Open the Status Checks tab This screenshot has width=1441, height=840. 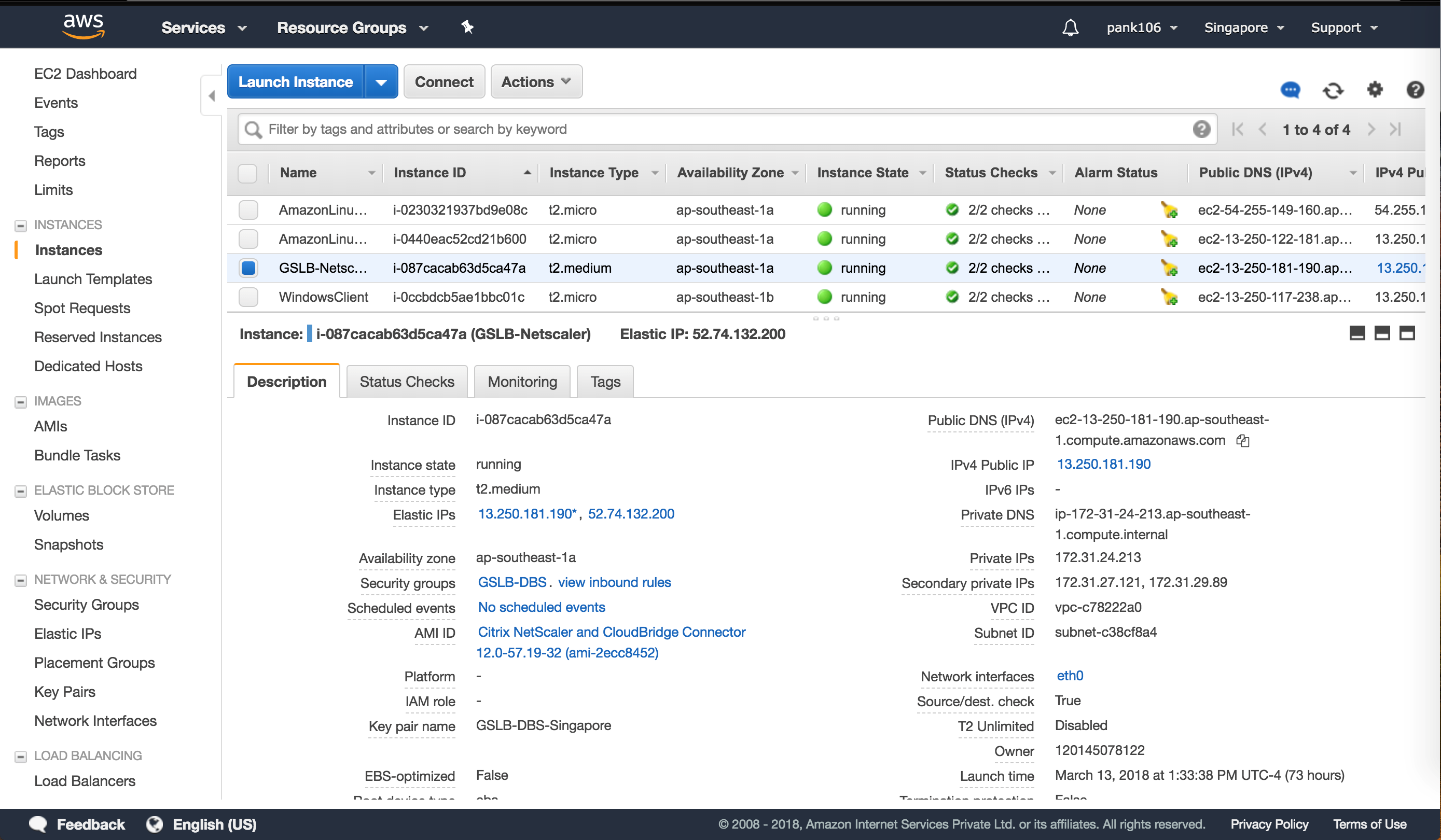pos(407,382)
